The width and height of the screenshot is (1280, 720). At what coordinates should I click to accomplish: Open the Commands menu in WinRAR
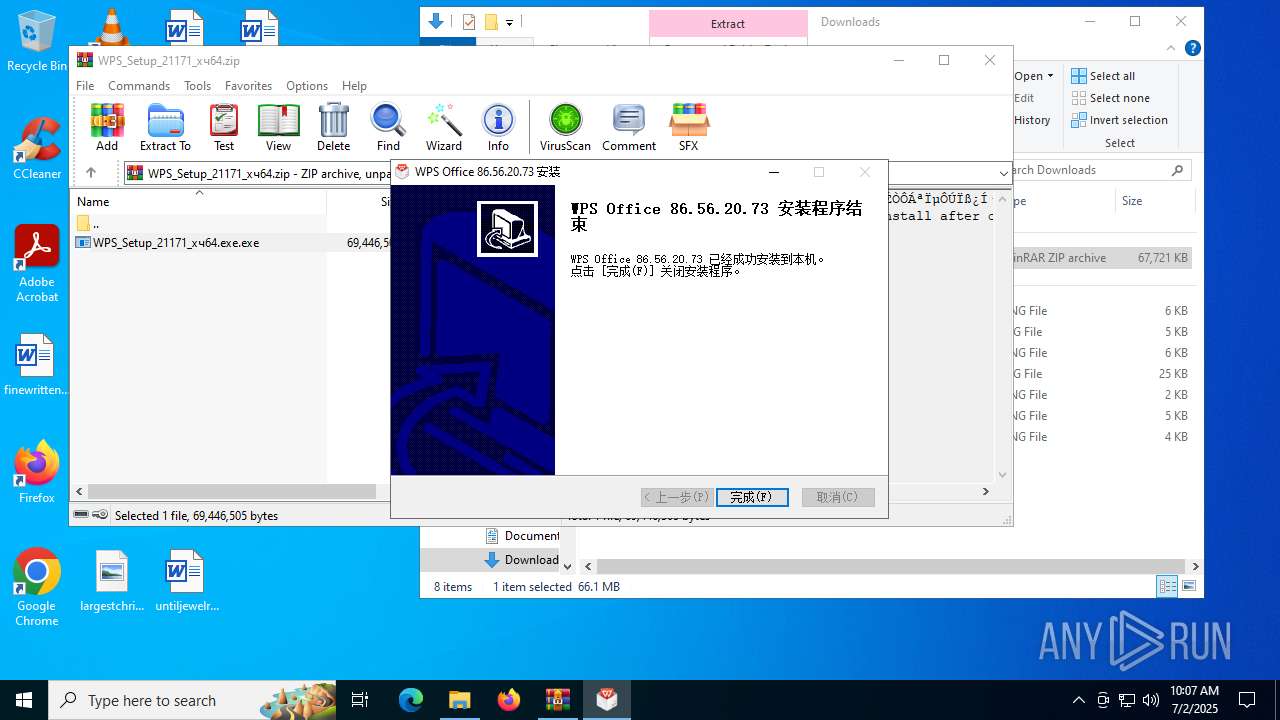[139, 86]
